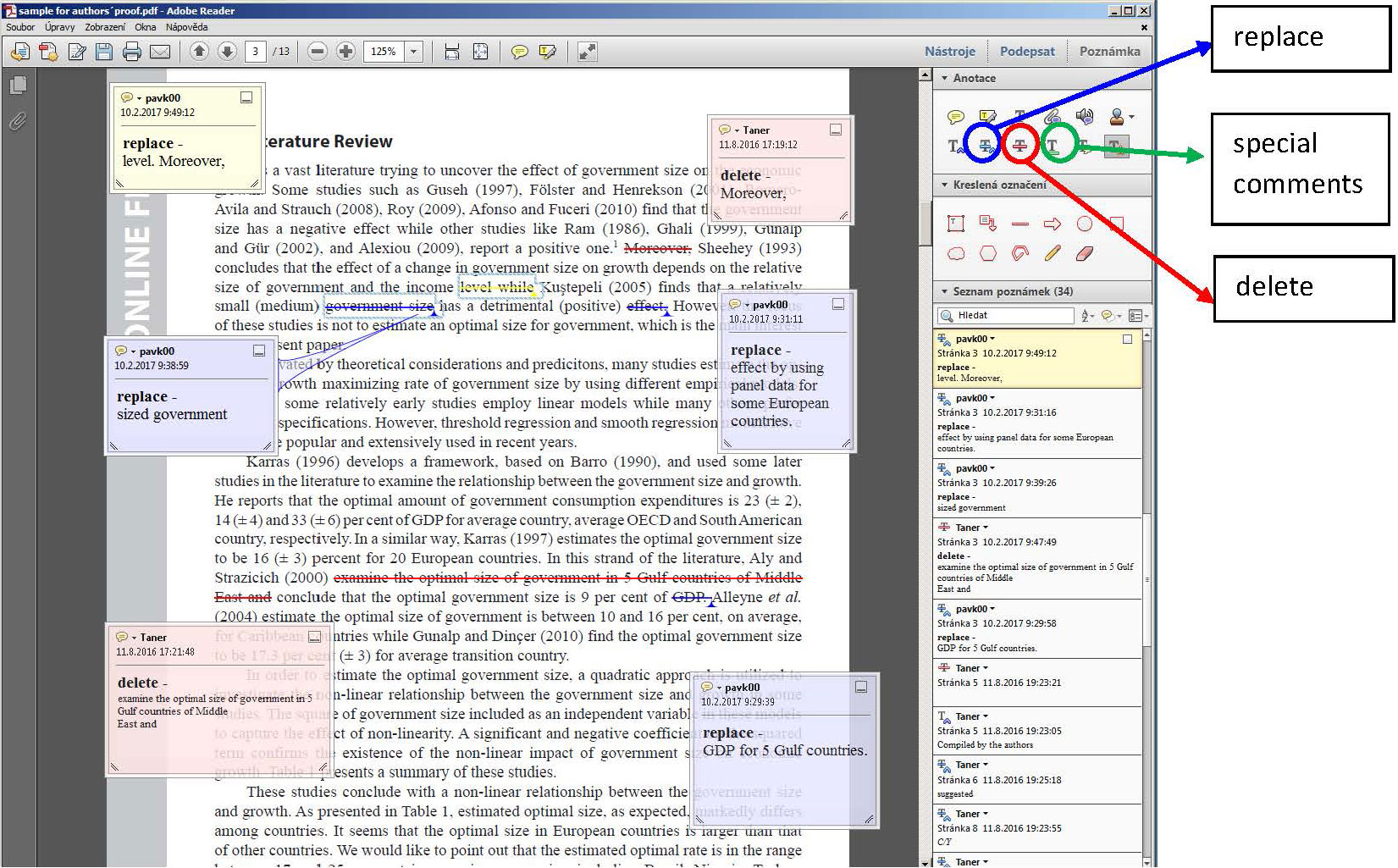Select sticky note tool in Anotace panel
Viewport: 1398px width, 868px height.
[x=956, y=116]
